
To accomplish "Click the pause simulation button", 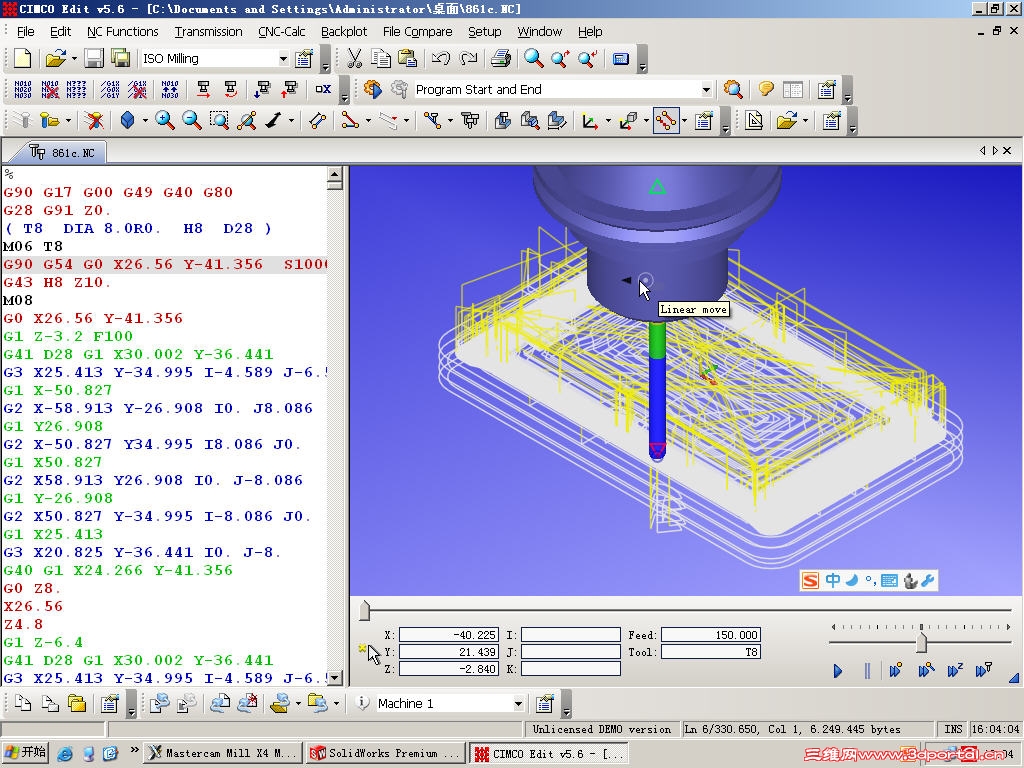I will pyautogui.click(x=867, y=671).
